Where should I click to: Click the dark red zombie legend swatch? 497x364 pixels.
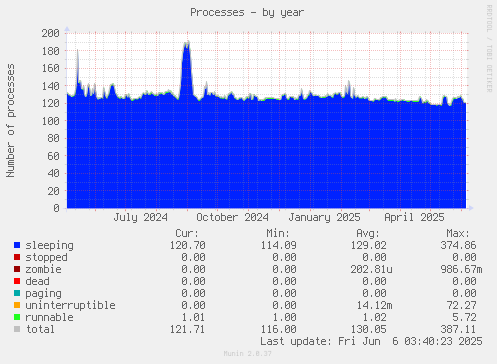pos(17,269)
